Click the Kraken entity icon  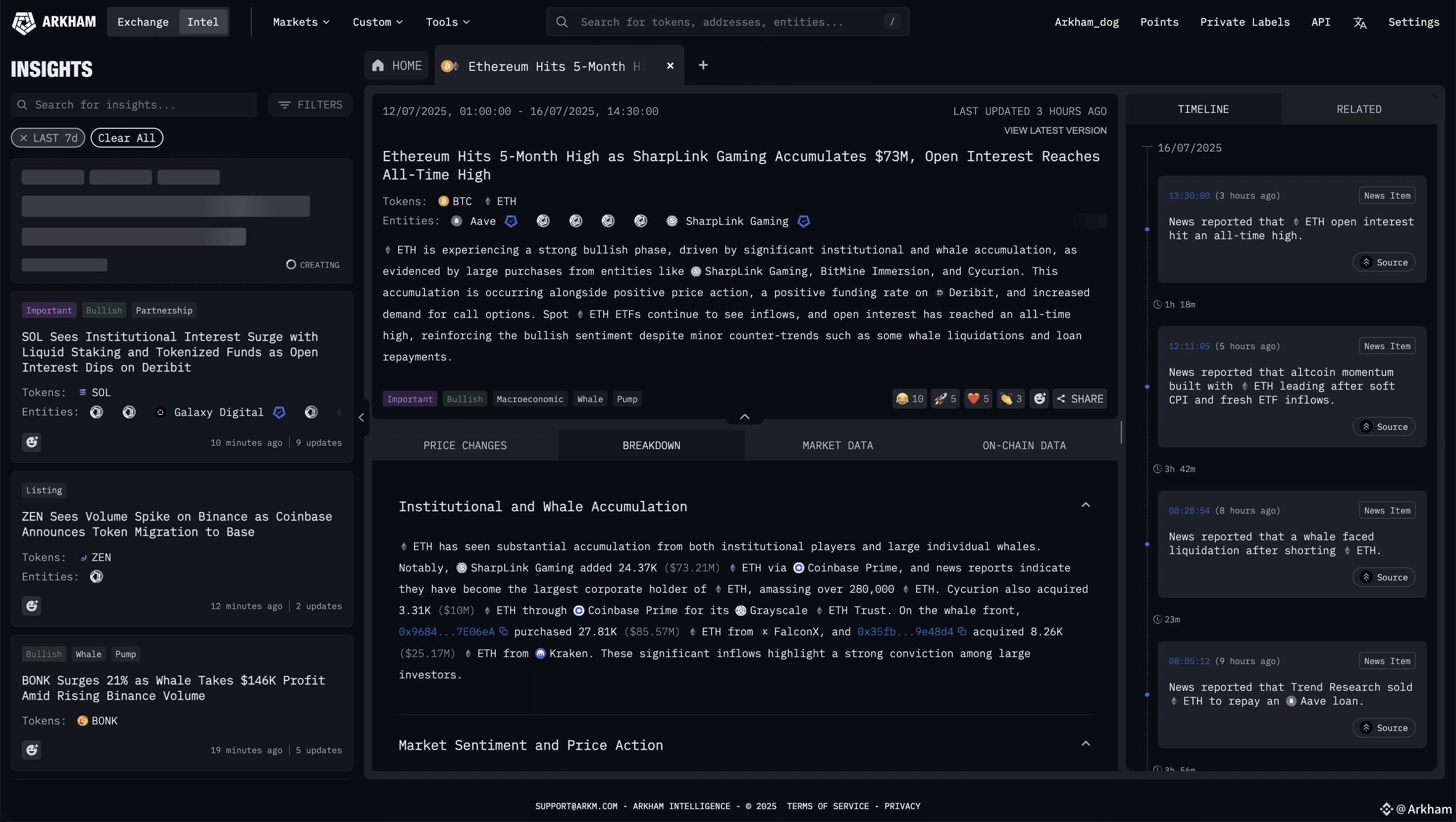coord(540,654)
